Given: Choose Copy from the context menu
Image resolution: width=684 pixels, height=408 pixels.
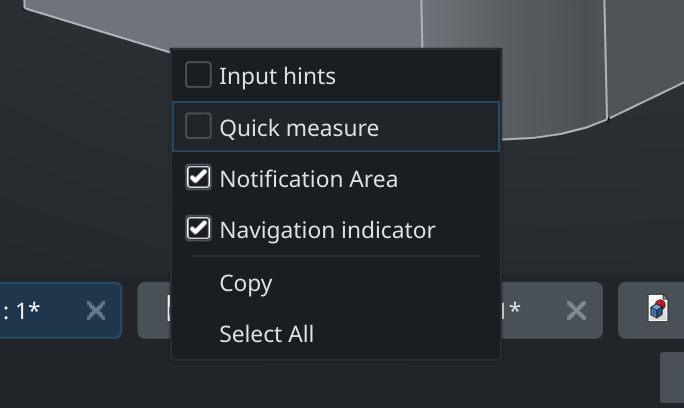Looking at the screenshot, I should point(246,283).
